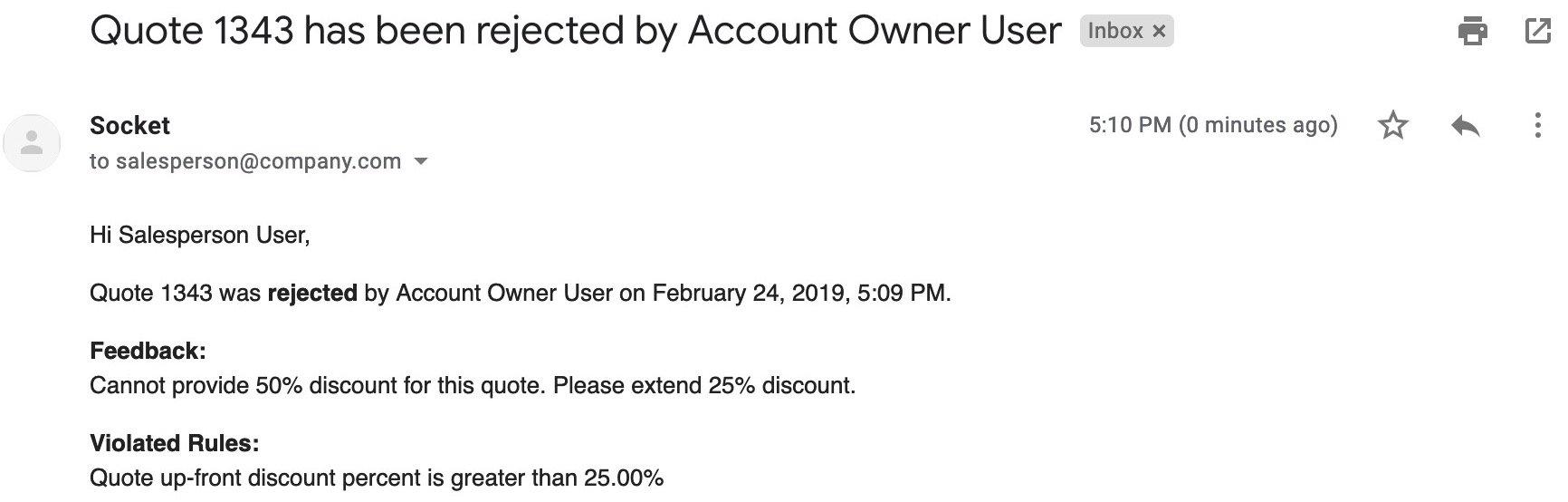1568x502 pixels.
Task: Click the sender name Socket
Action: coord(129,125)
